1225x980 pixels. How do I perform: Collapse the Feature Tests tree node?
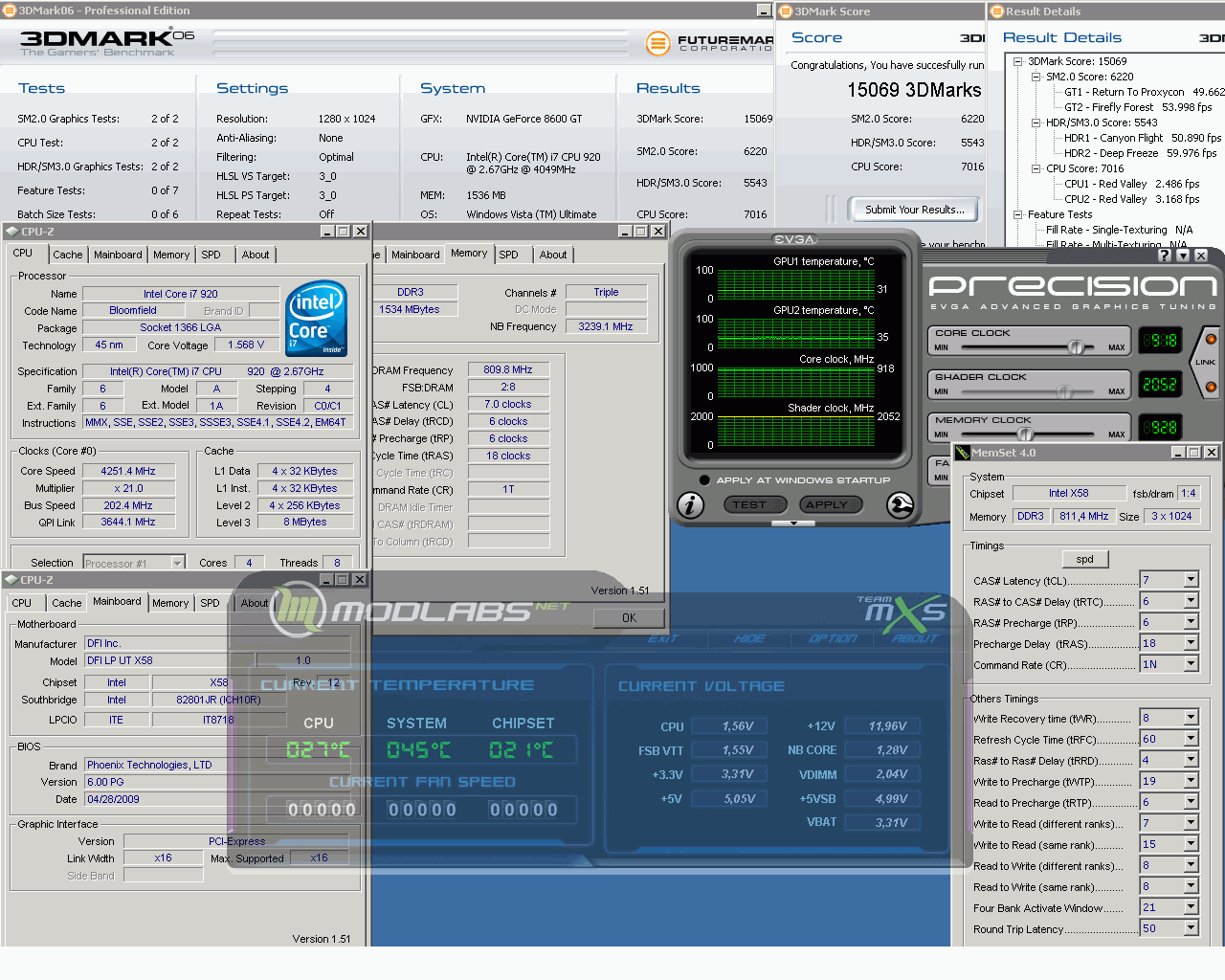click(1020, 214)
